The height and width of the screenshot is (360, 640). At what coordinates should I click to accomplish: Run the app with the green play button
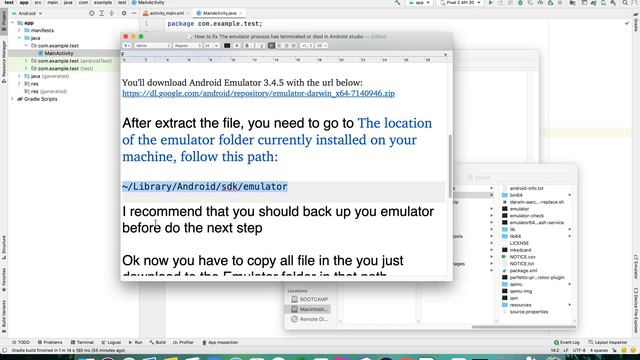(x=491, y=3)
